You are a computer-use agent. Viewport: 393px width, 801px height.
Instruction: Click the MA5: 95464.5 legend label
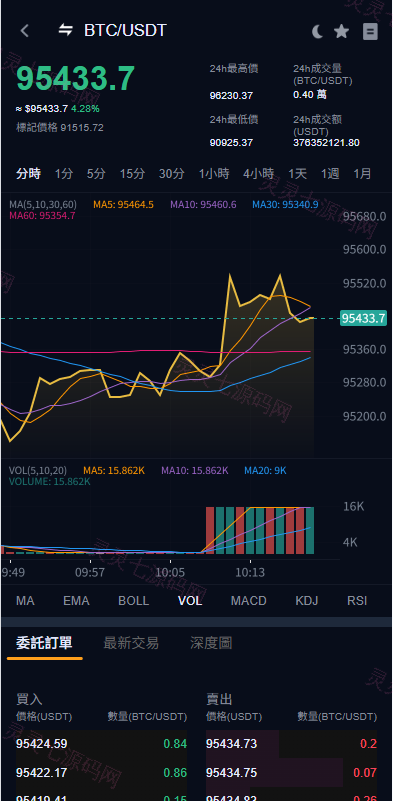123,205
